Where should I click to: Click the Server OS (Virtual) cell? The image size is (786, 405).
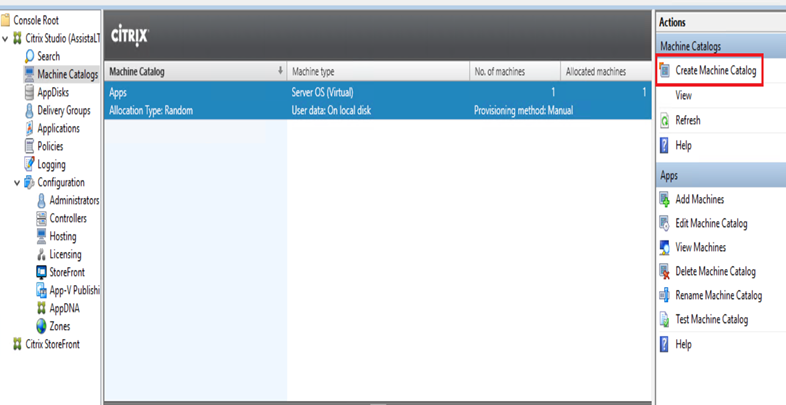[322, 92]
